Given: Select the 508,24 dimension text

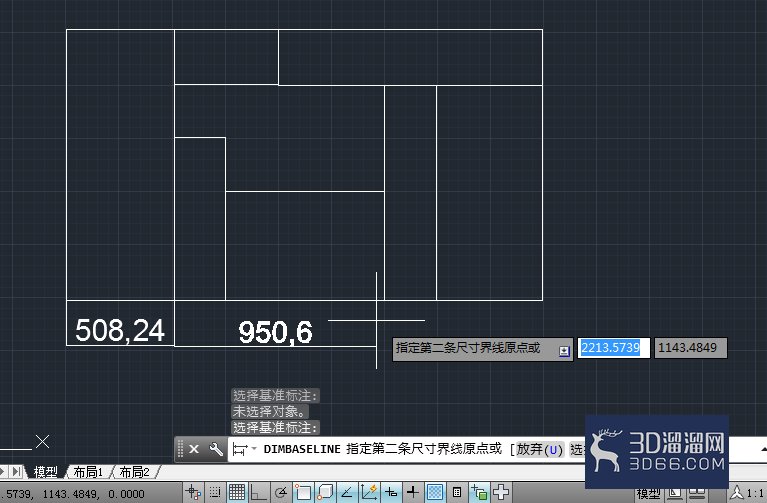Looking at the screenshot, I should pos(120,330).
